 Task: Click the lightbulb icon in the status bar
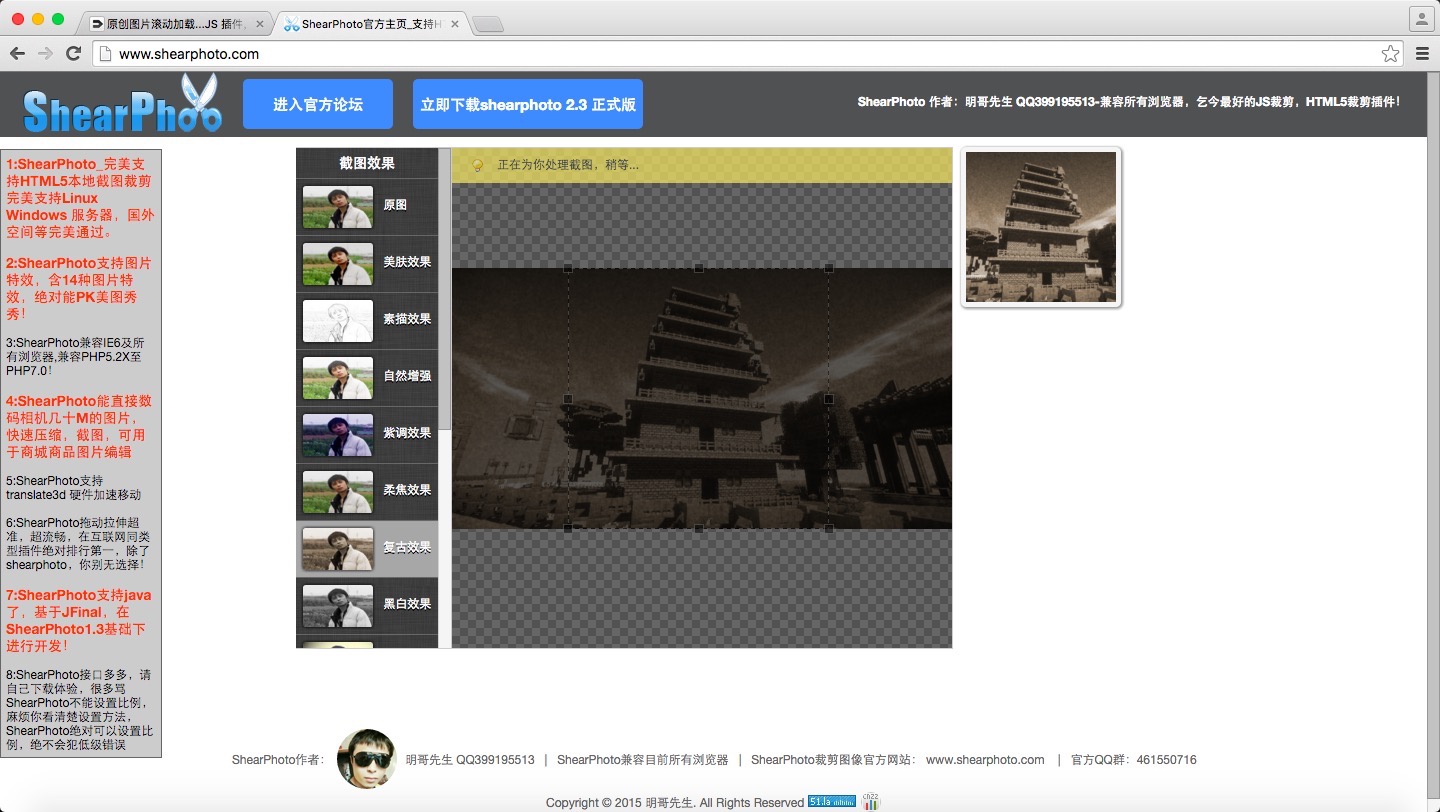click(477, 165)
